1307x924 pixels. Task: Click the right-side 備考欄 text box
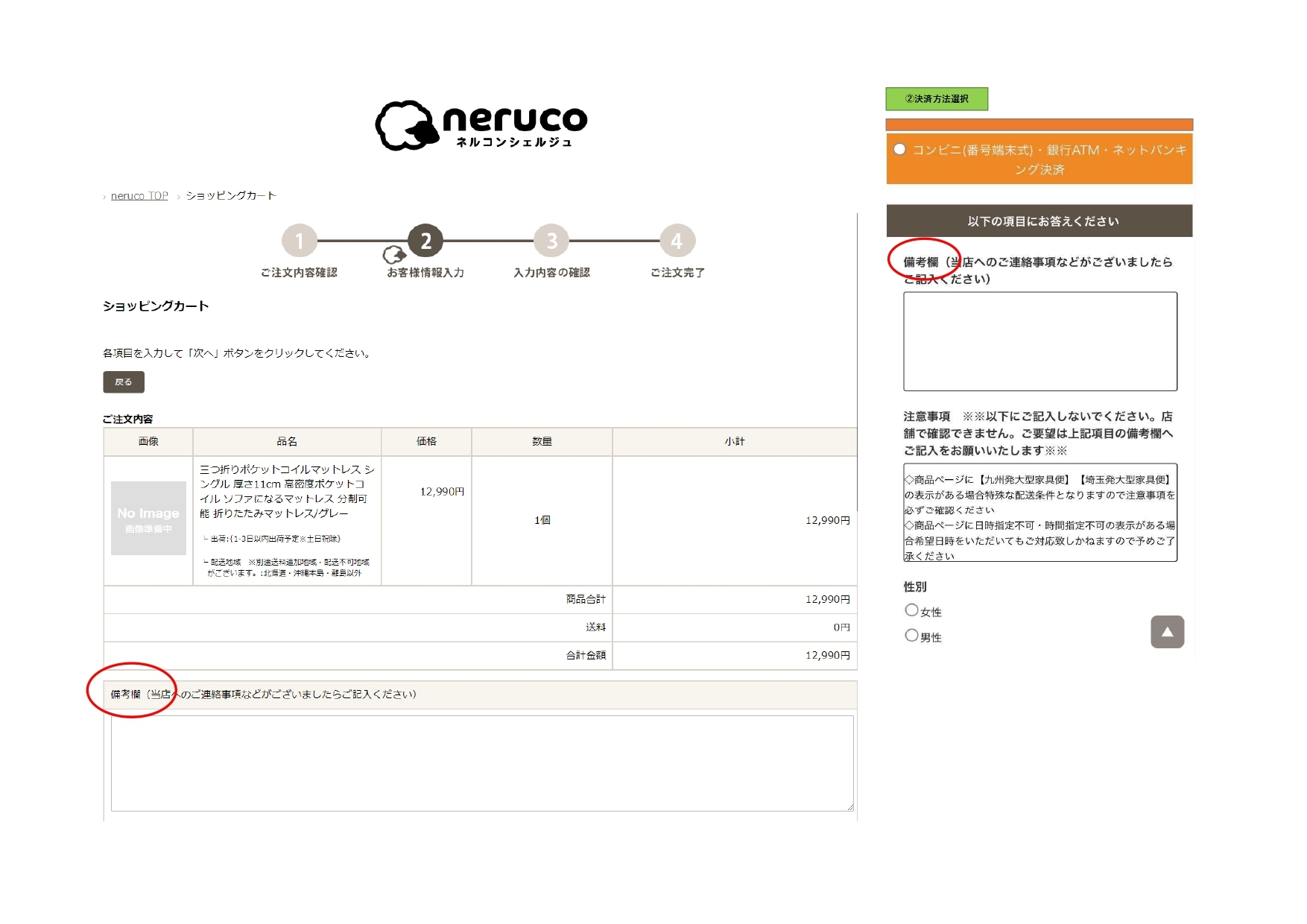(1039, 341)
